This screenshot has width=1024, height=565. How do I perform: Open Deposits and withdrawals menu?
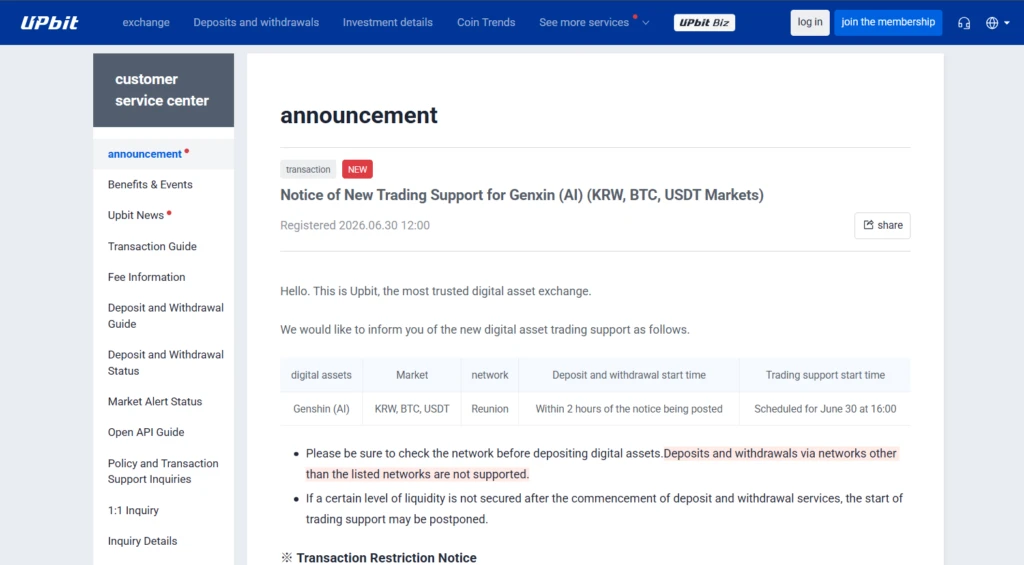(256, 22)
